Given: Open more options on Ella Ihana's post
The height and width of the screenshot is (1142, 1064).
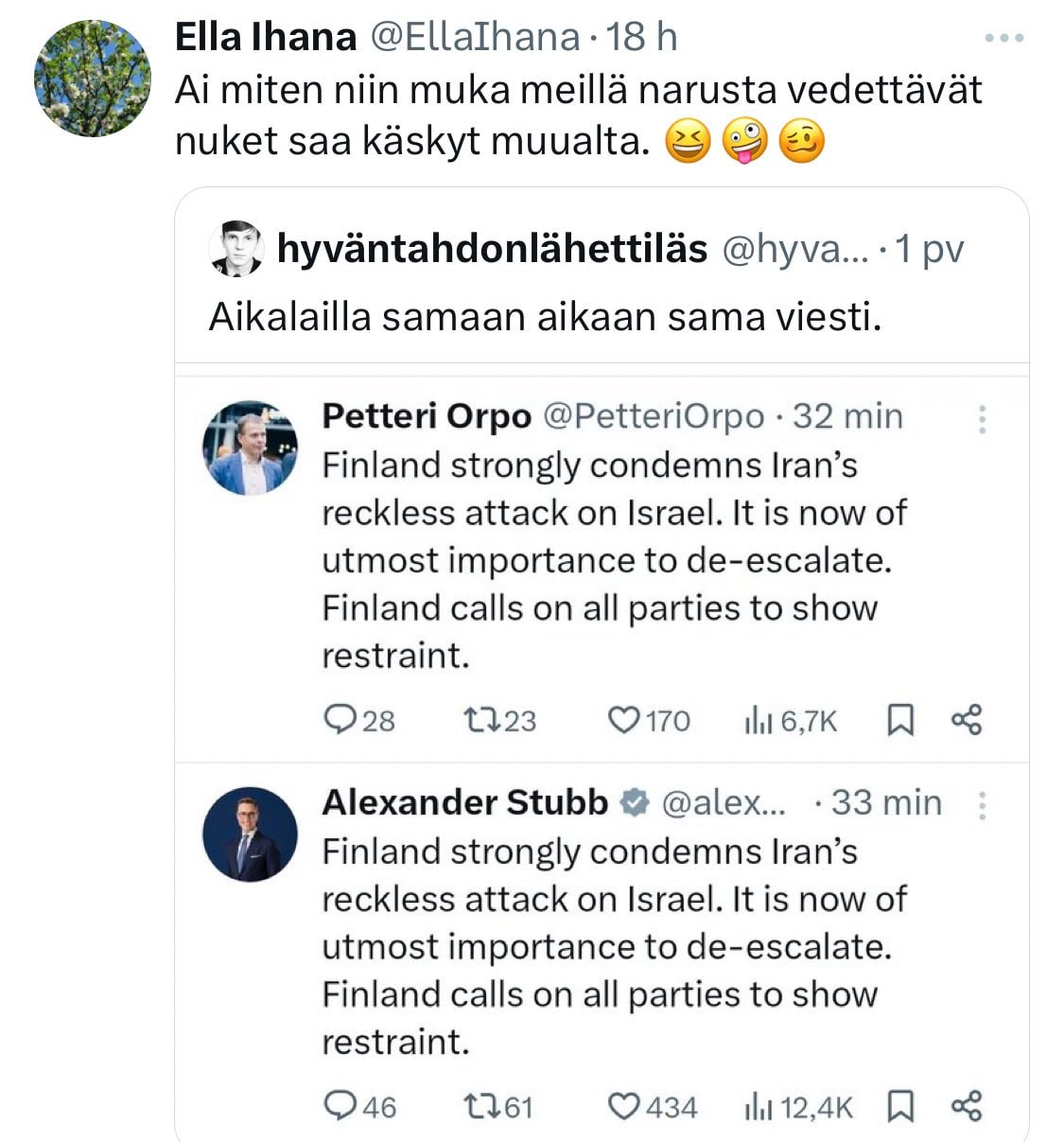Looking at the screenshot, I should [1004, 39].
